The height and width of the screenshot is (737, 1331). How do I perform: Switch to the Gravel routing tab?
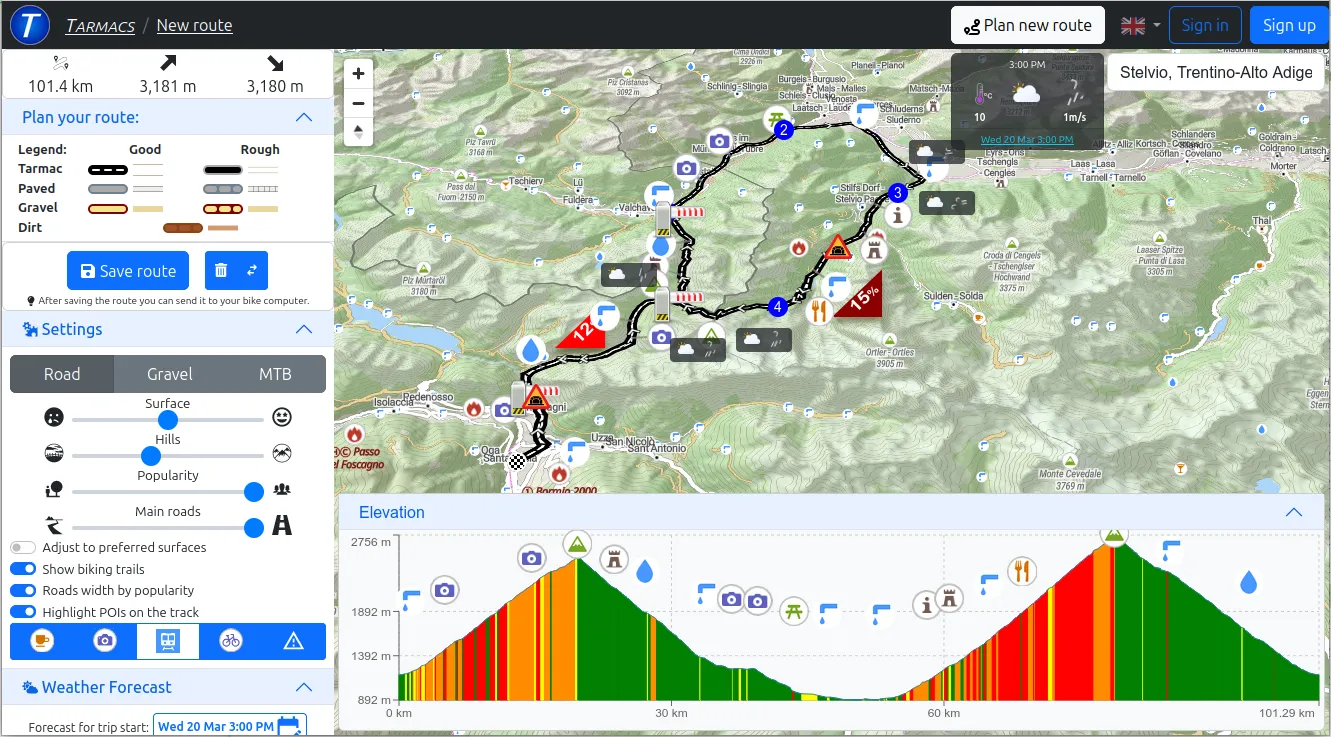click(x=168, y=374)
